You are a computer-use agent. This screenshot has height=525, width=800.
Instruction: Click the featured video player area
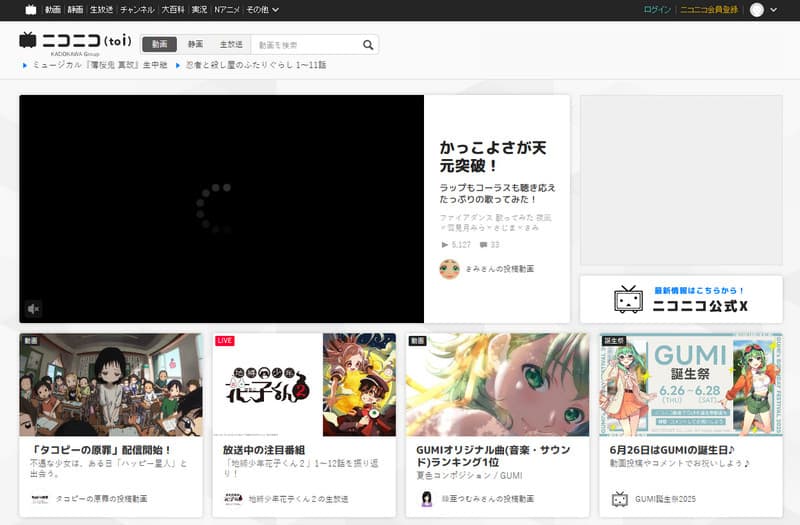point(221,209)
